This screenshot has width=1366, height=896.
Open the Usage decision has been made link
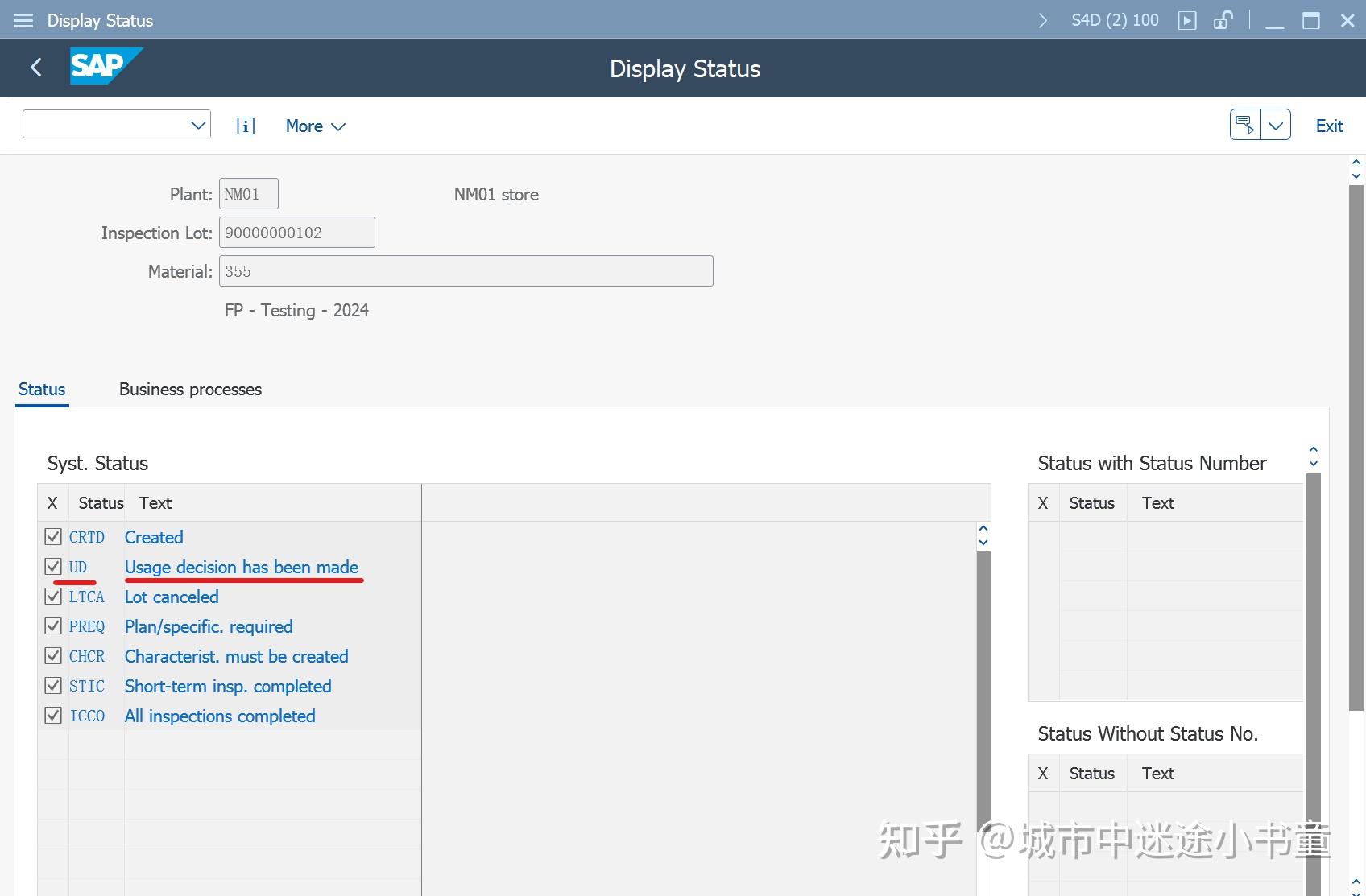(x=242, y=567)
